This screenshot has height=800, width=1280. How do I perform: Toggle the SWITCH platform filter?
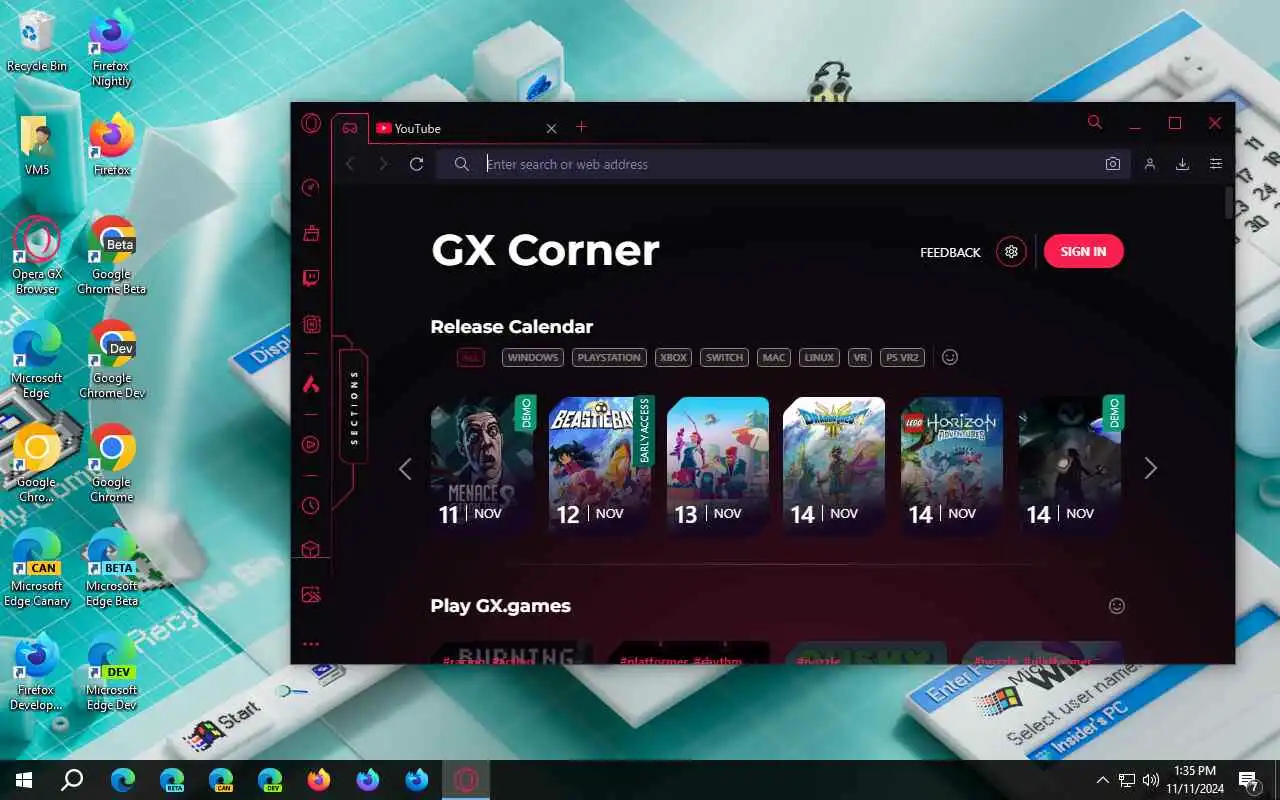click(x=724, y=357)
